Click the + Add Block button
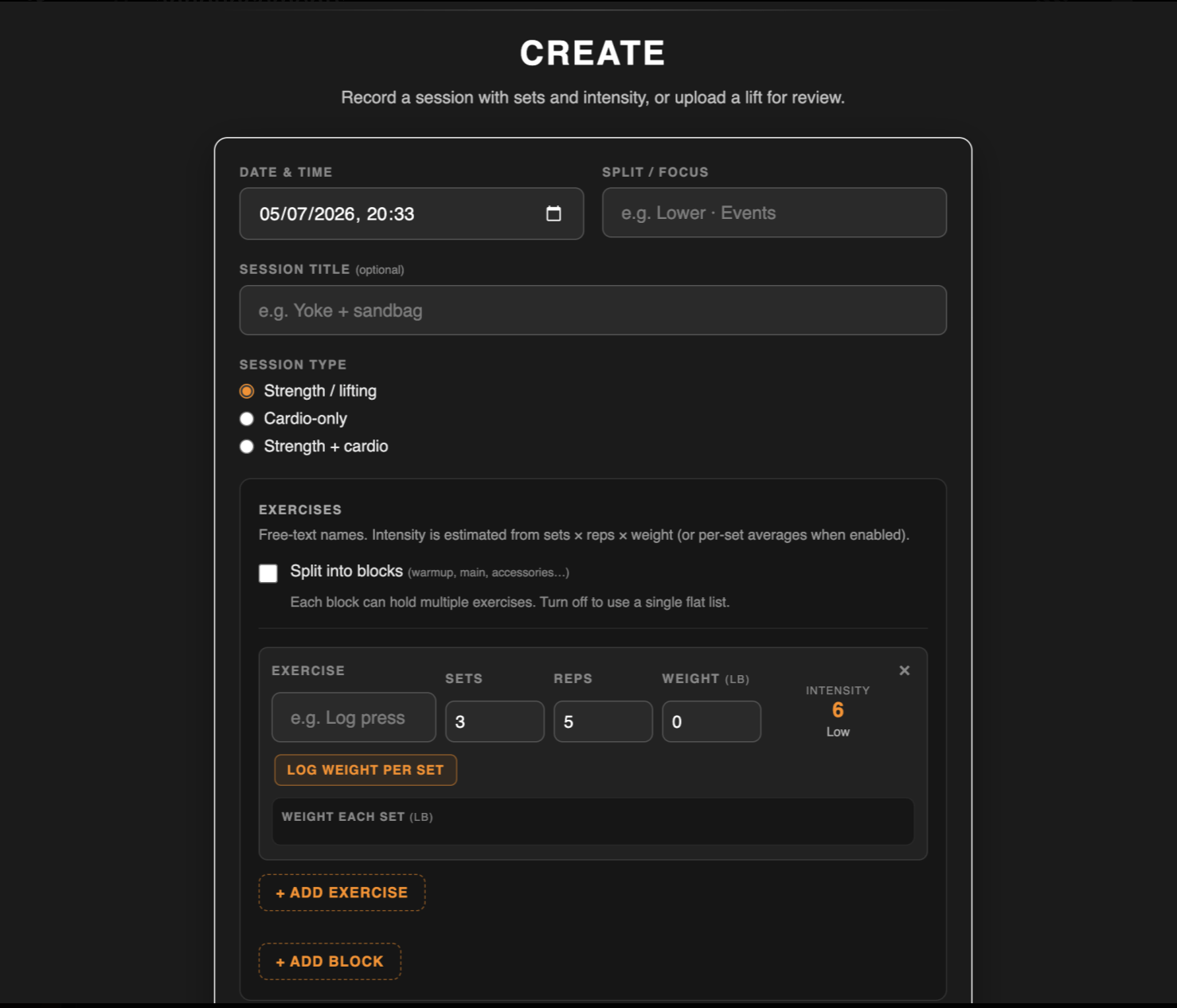The height and width of the screenshot is (1008, 1177). point(330,961)
